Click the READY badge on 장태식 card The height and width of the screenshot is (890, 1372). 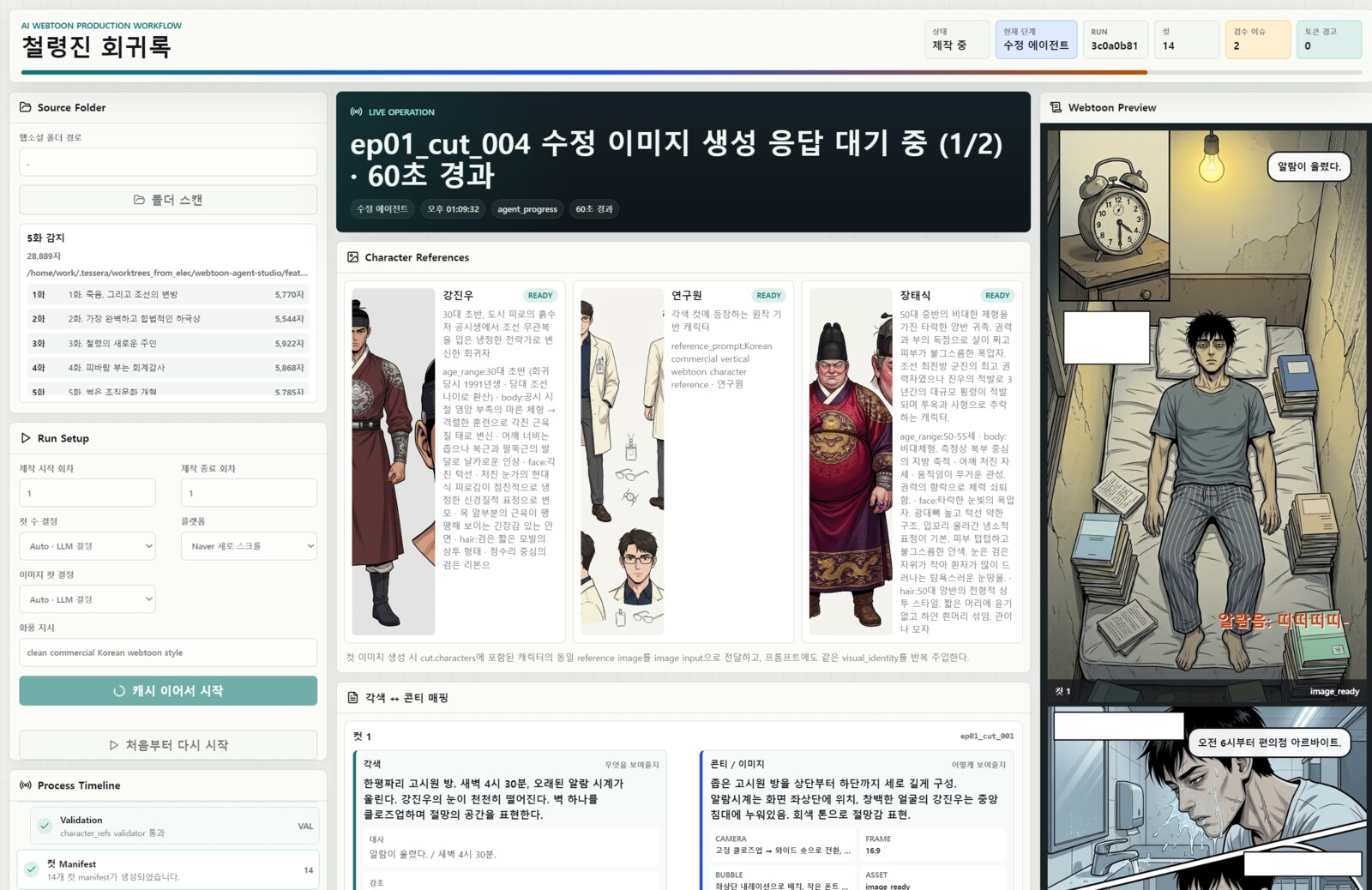[997, 296]
